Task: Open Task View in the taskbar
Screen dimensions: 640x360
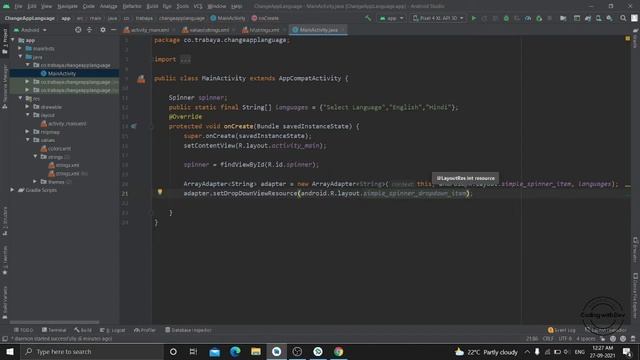Action: point(193,351)
